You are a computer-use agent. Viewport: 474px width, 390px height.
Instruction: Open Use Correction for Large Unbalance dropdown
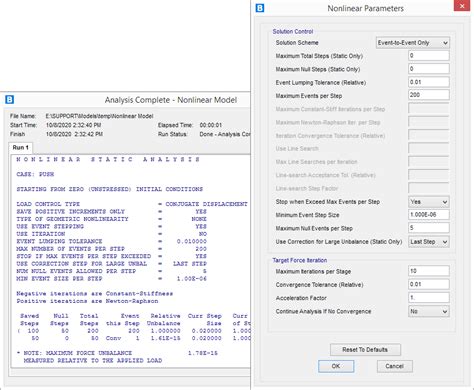coord(429,242)
